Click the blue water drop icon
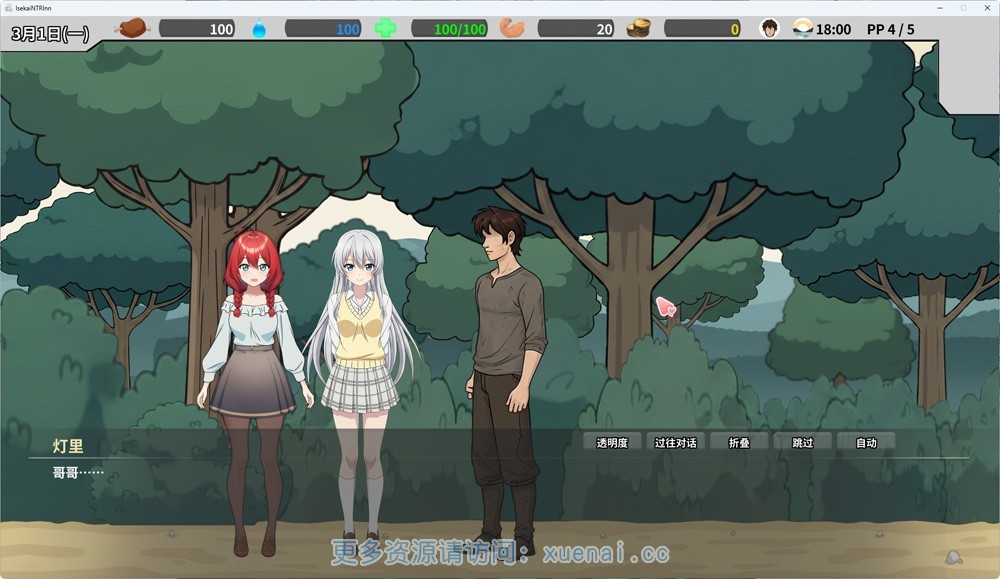 [x=259, y=29]
